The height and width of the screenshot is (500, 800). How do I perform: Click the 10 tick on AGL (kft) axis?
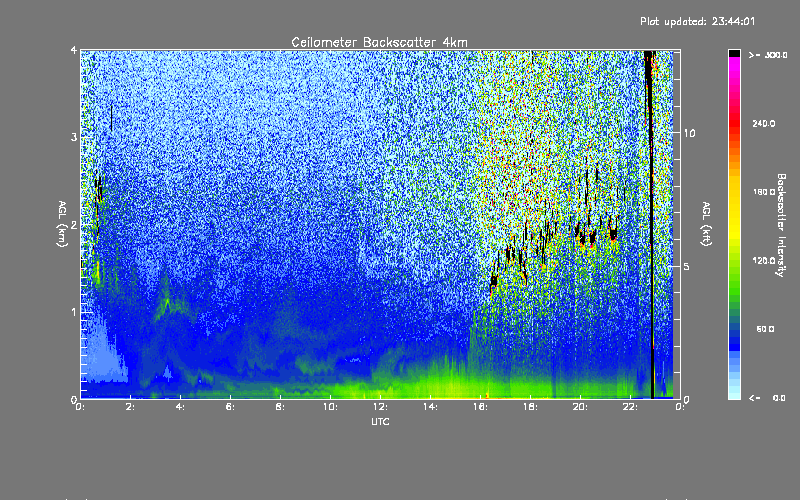(689, 133)
